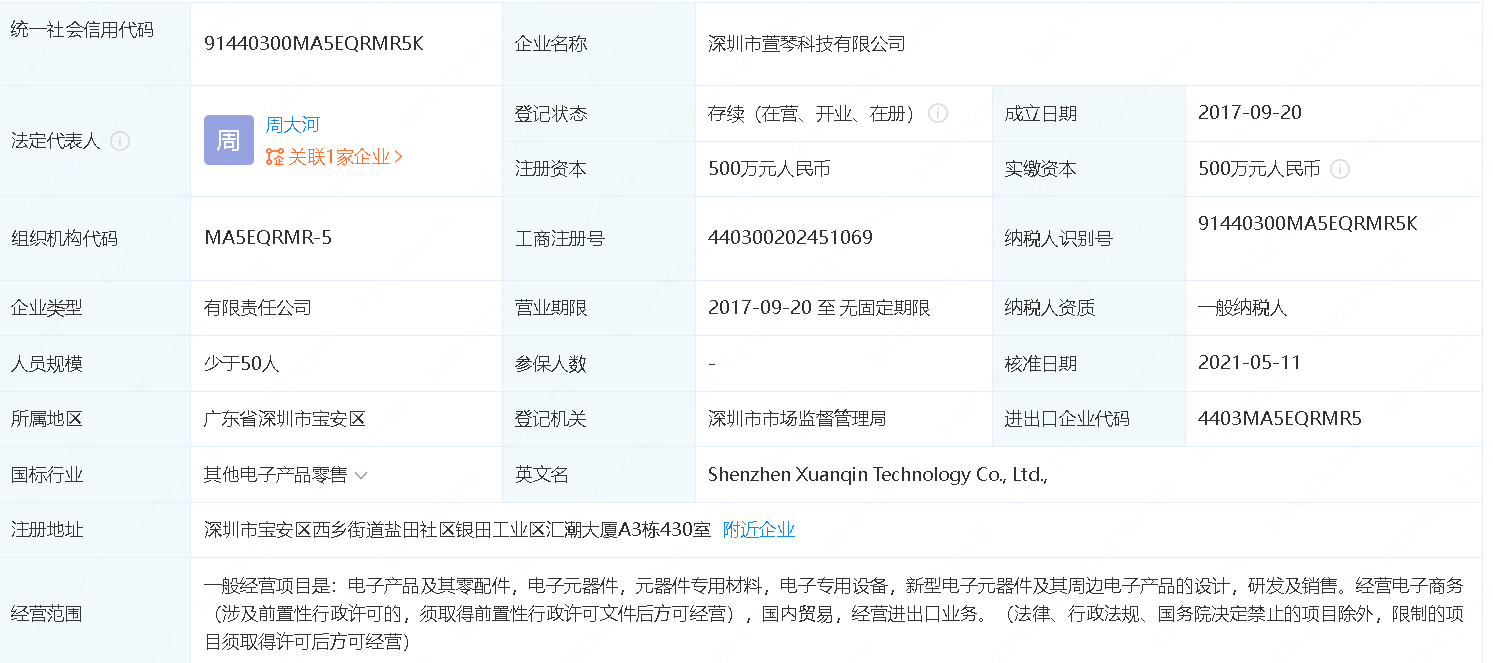1493x663 pixels.
Task: Click taxpayer ID value under 纳税人识别号
Action: pyautogui.click(x=1308, y=224)
